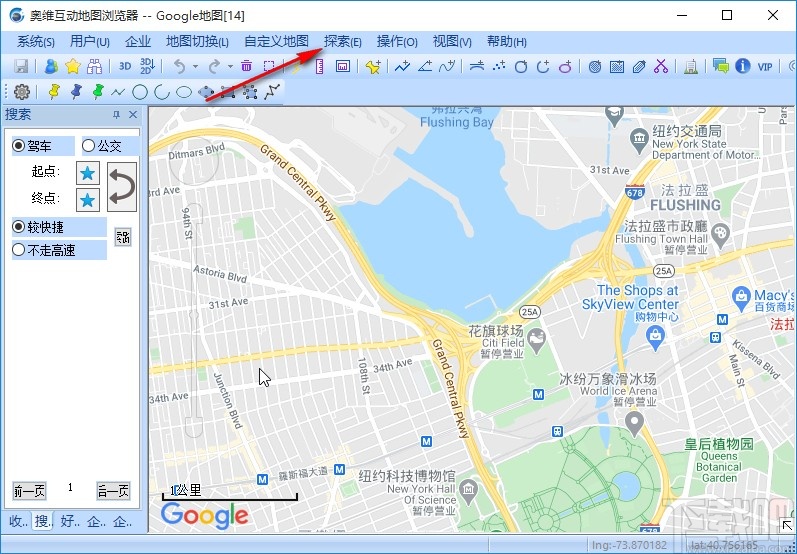Switch to 3D view
Image resolution: width=797 pixels, height=554 pixels.
tap(125, 66)
